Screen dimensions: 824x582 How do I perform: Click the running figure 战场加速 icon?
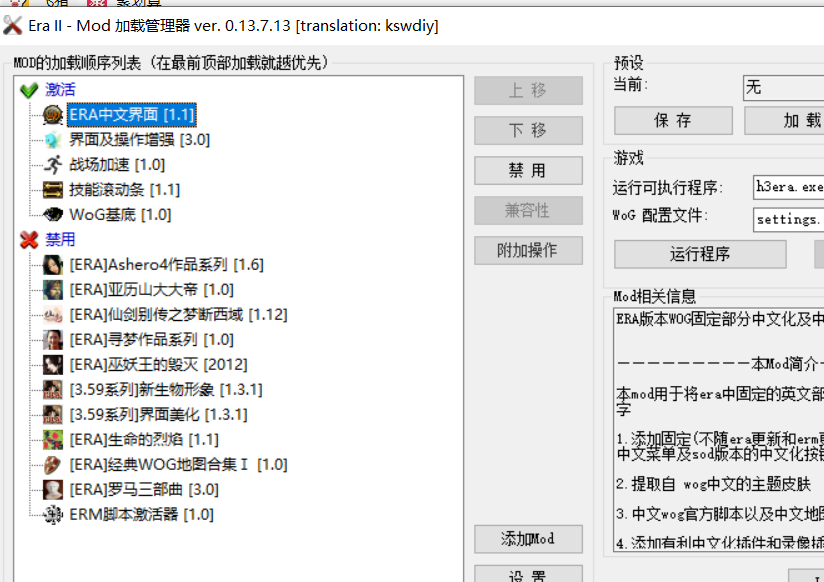(x=53, y=165)
